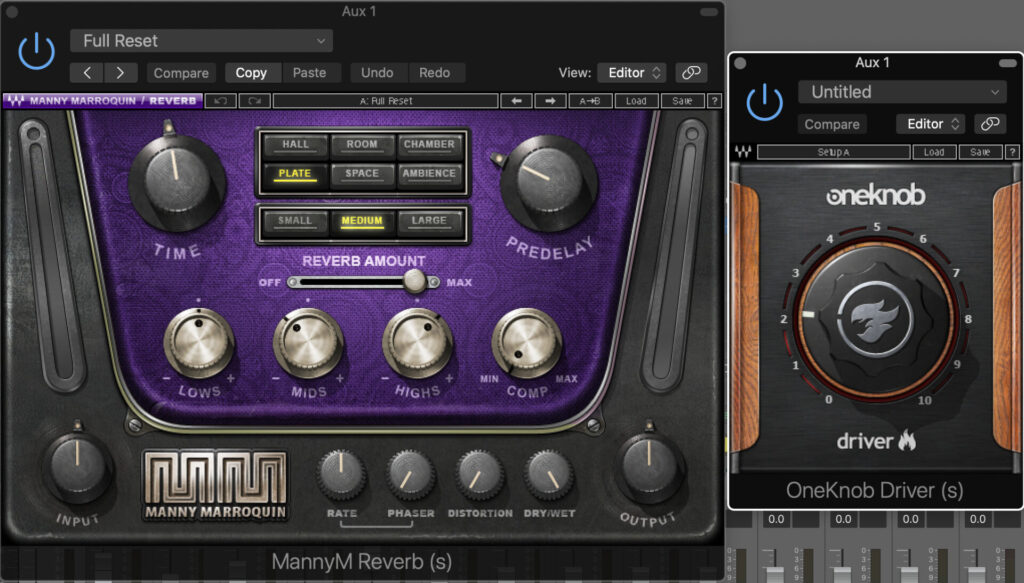Open the A: Full Reset preset field

(x=385, y=101)
